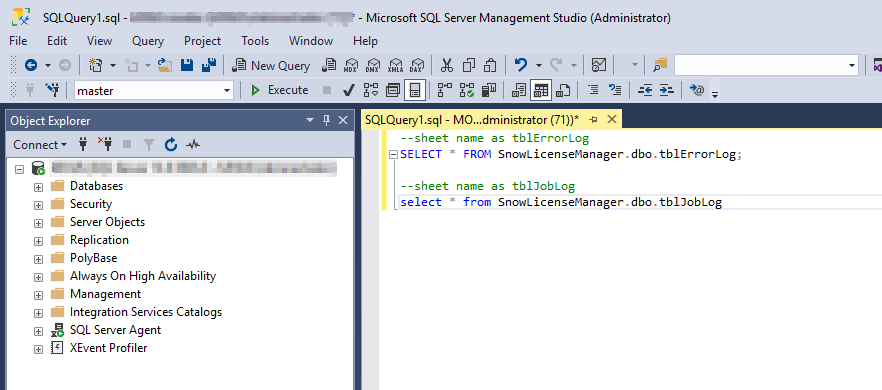Image resolution: width=882 pixels, height=390 pixels.
Task: Open the Edit menu
Action: tap(57, 41)
